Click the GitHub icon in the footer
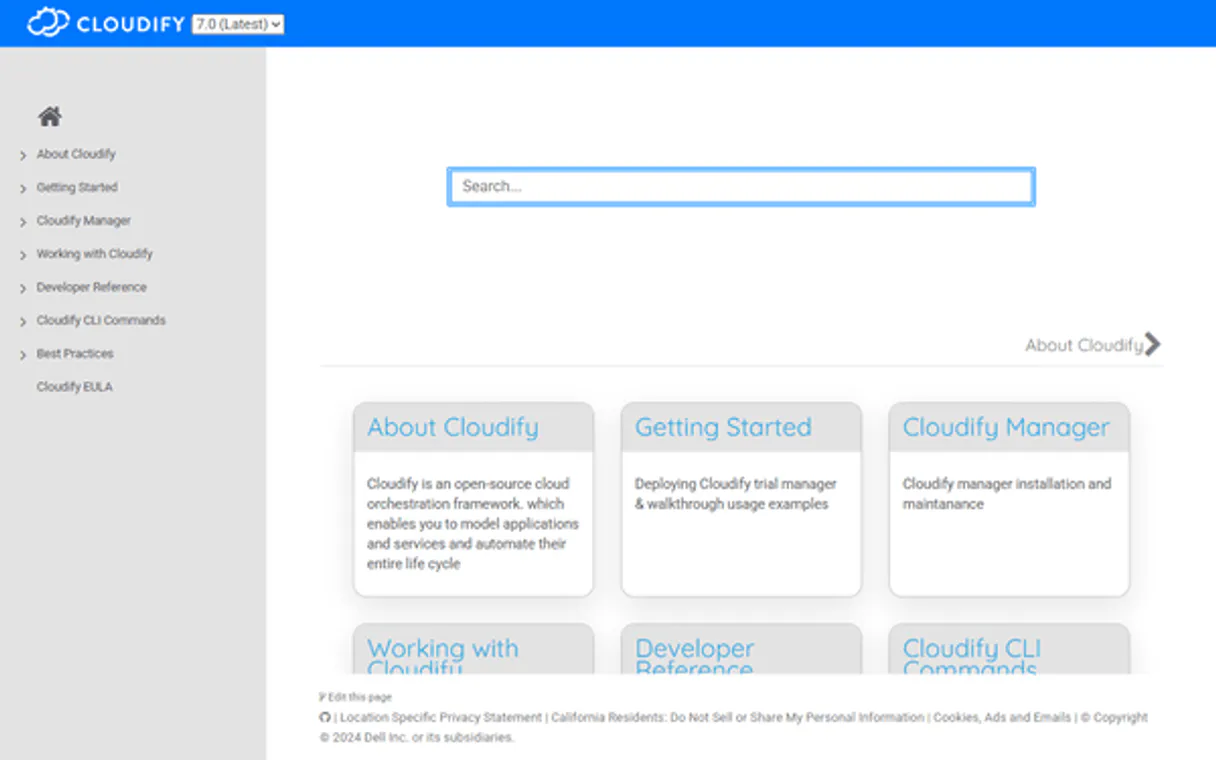Screen dimensions: 1216x760 point(325,717)
